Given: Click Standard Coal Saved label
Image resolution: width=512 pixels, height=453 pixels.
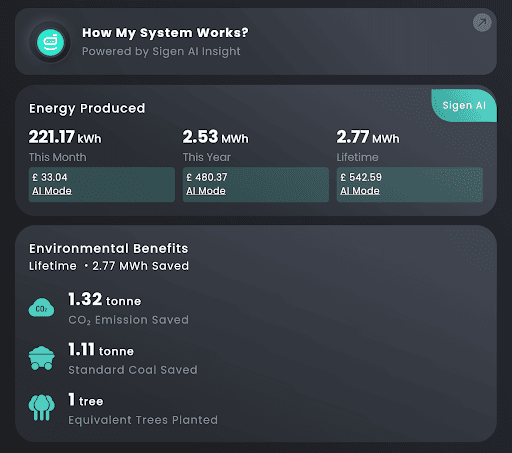Looking at the screenshot, I should (x=133, y=370).
